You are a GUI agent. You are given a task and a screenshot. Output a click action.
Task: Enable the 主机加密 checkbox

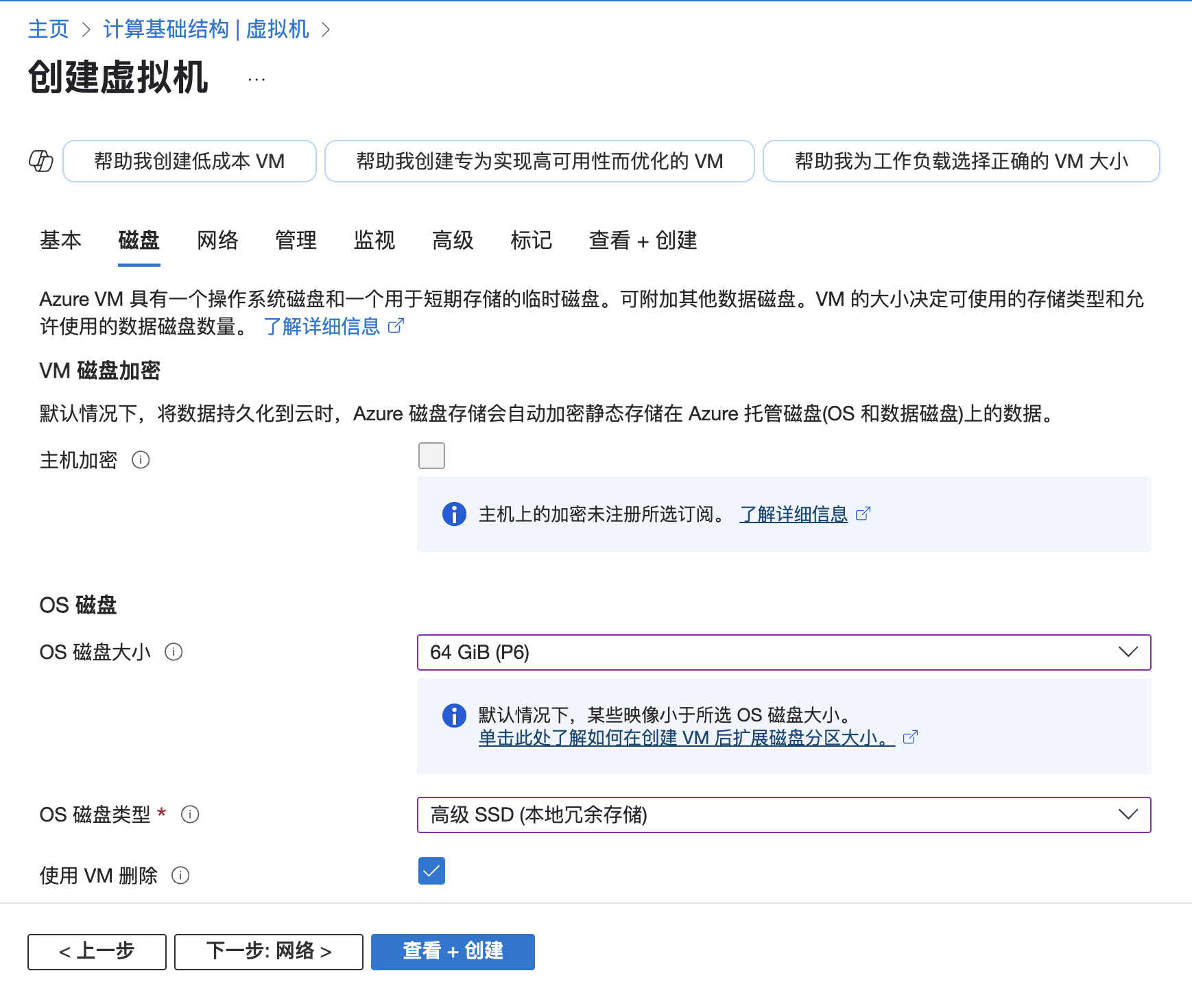point(431,456)
